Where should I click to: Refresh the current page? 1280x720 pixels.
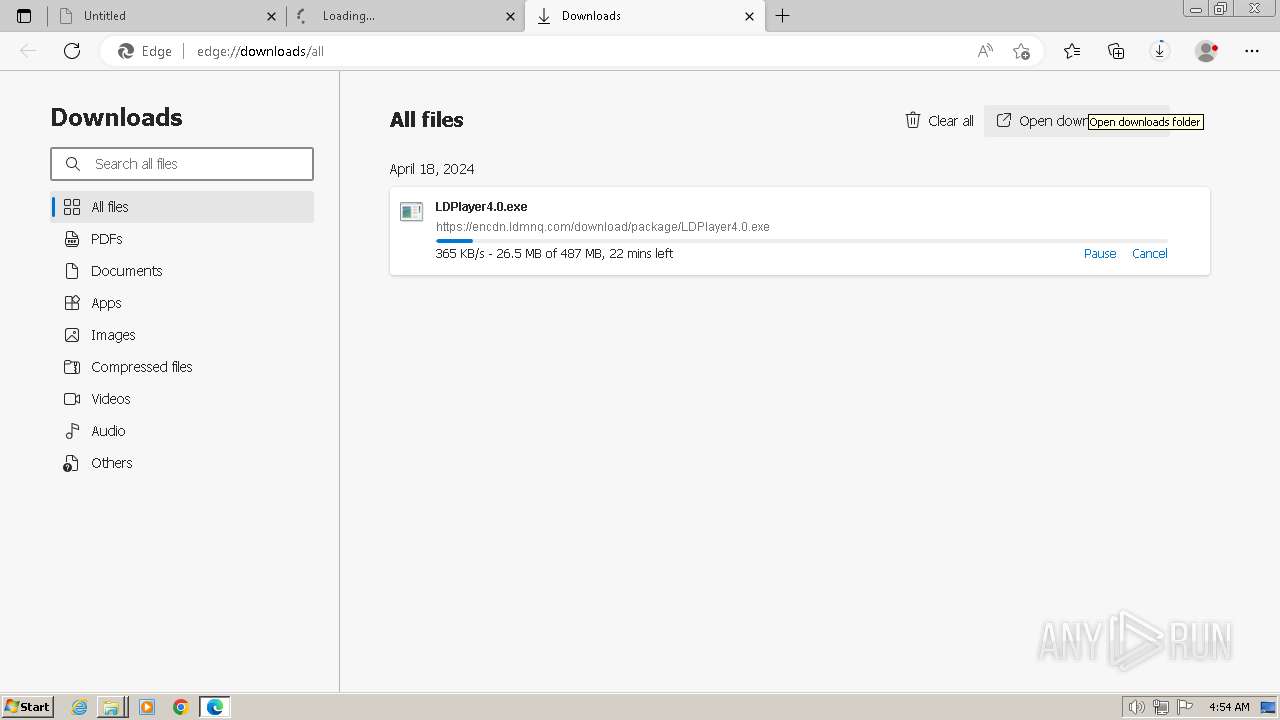(x=72, y=51)
